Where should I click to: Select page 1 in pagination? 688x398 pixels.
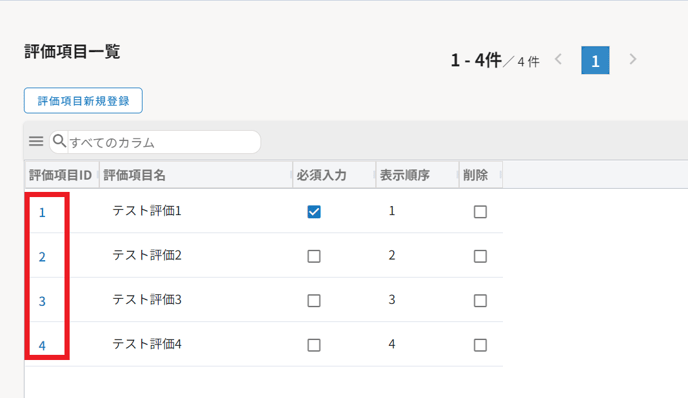(595, 60)
